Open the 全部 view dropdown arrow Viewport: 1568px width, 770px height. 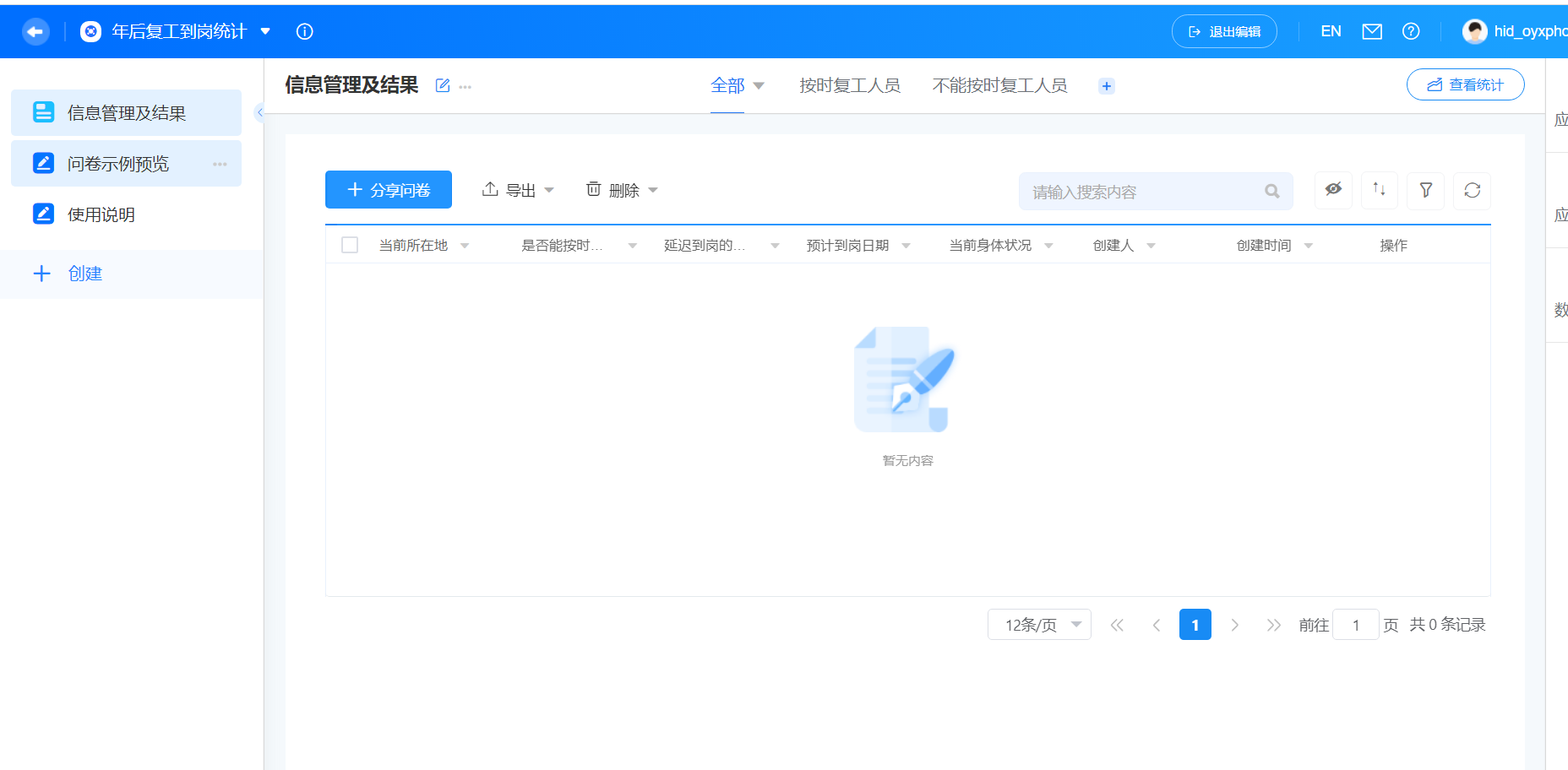(x=759, y=86)
